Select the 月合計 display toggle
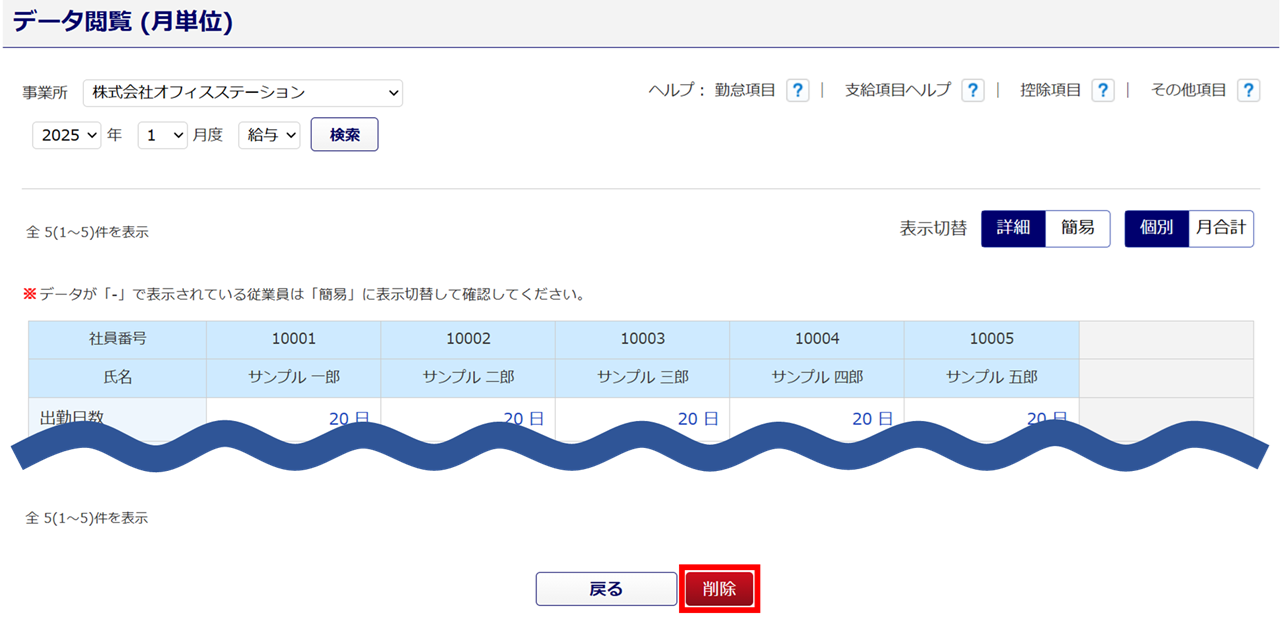This screenshot has height=629, width=1280. 1221,228
